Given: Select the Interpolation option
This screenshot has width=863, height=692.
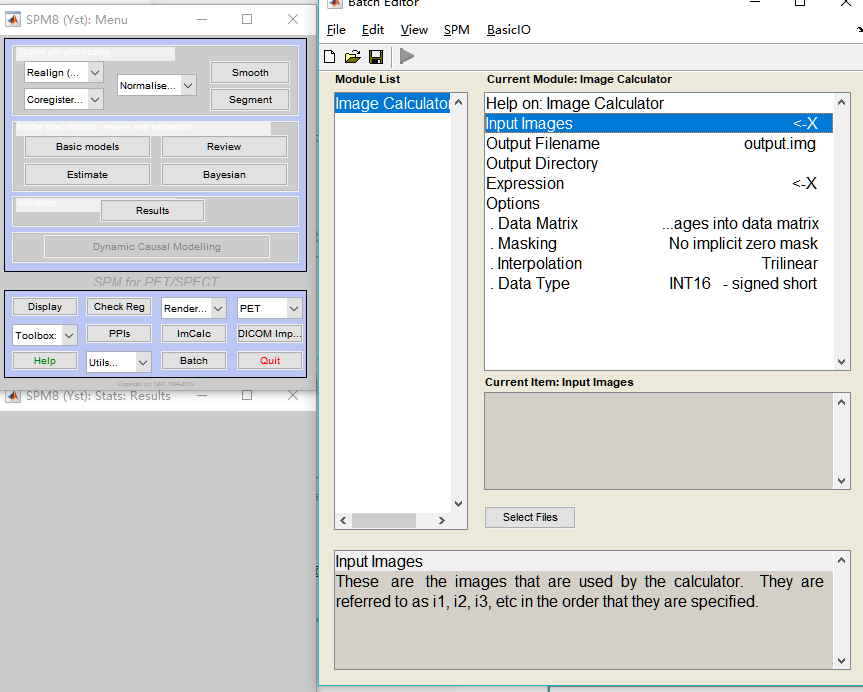Looking at the screenshot, I should point(659,263).
